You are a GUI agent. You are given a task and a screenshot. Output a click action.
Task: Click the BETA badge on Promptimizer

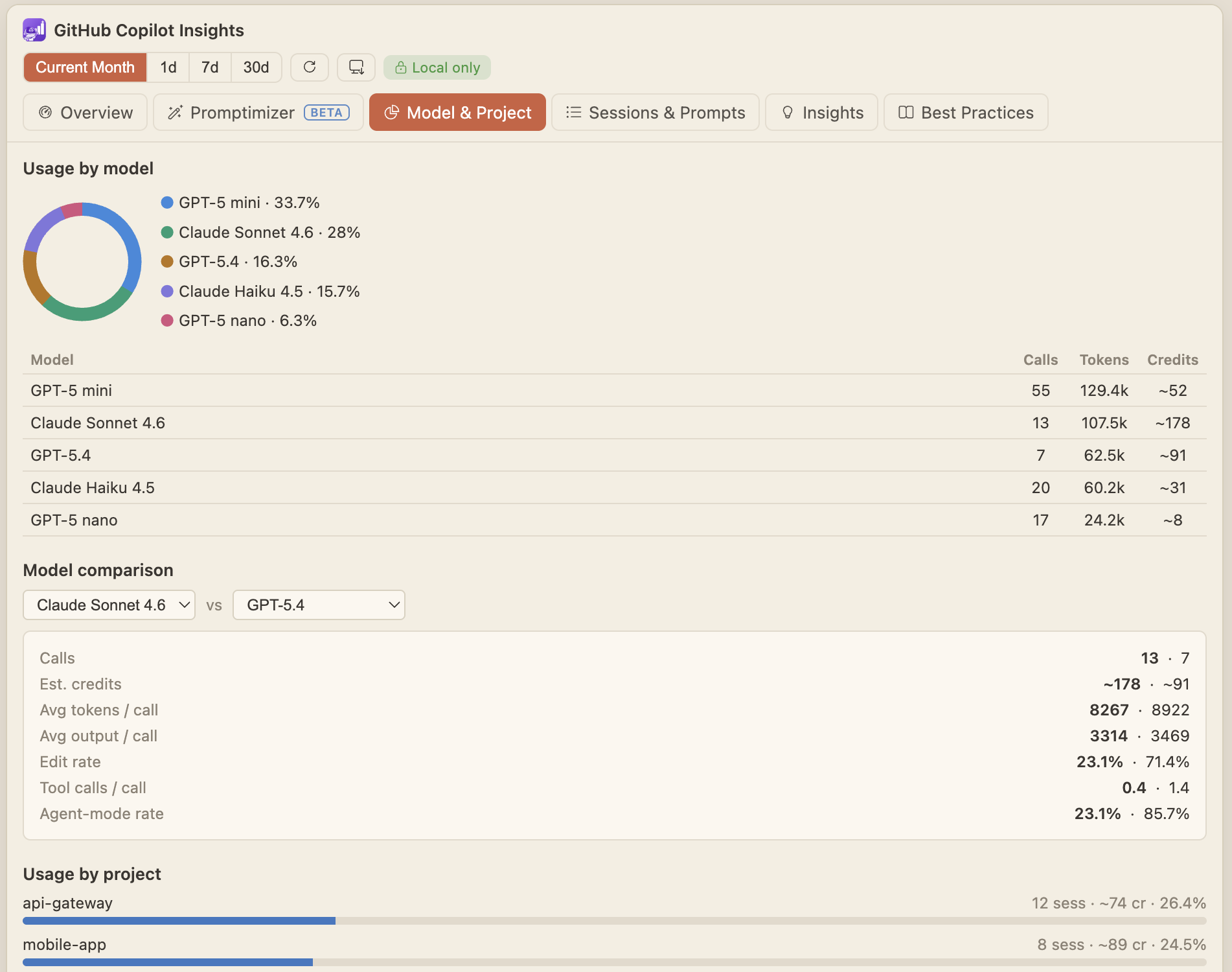click(x=326, y=112)
